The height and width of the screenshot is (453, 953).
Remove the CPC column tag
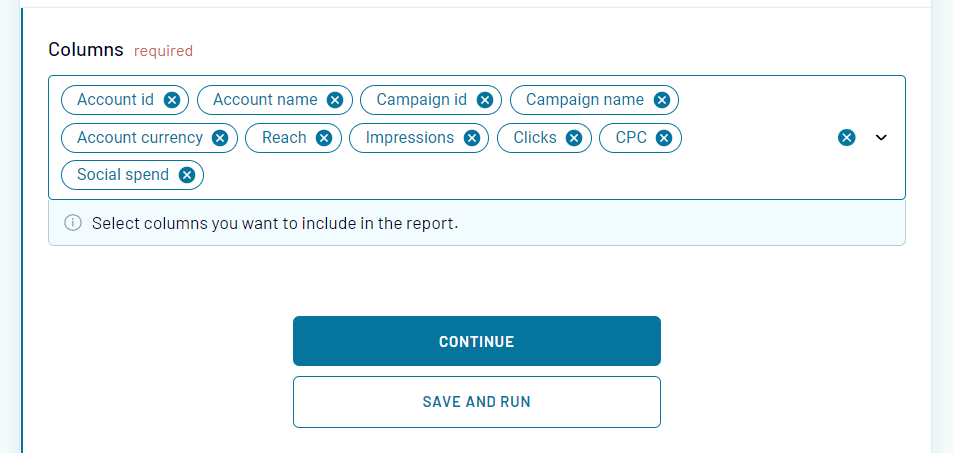[x=664, y=138]
